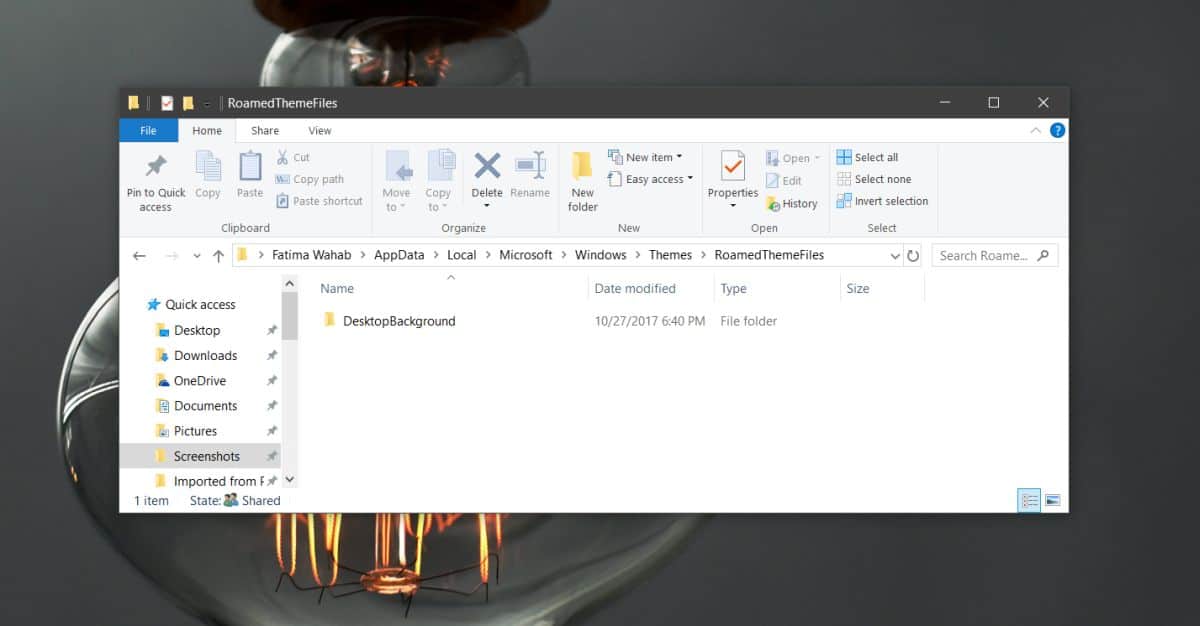
Task: Expand the Delete dropdown arrow
Action: tap(487, 206)
